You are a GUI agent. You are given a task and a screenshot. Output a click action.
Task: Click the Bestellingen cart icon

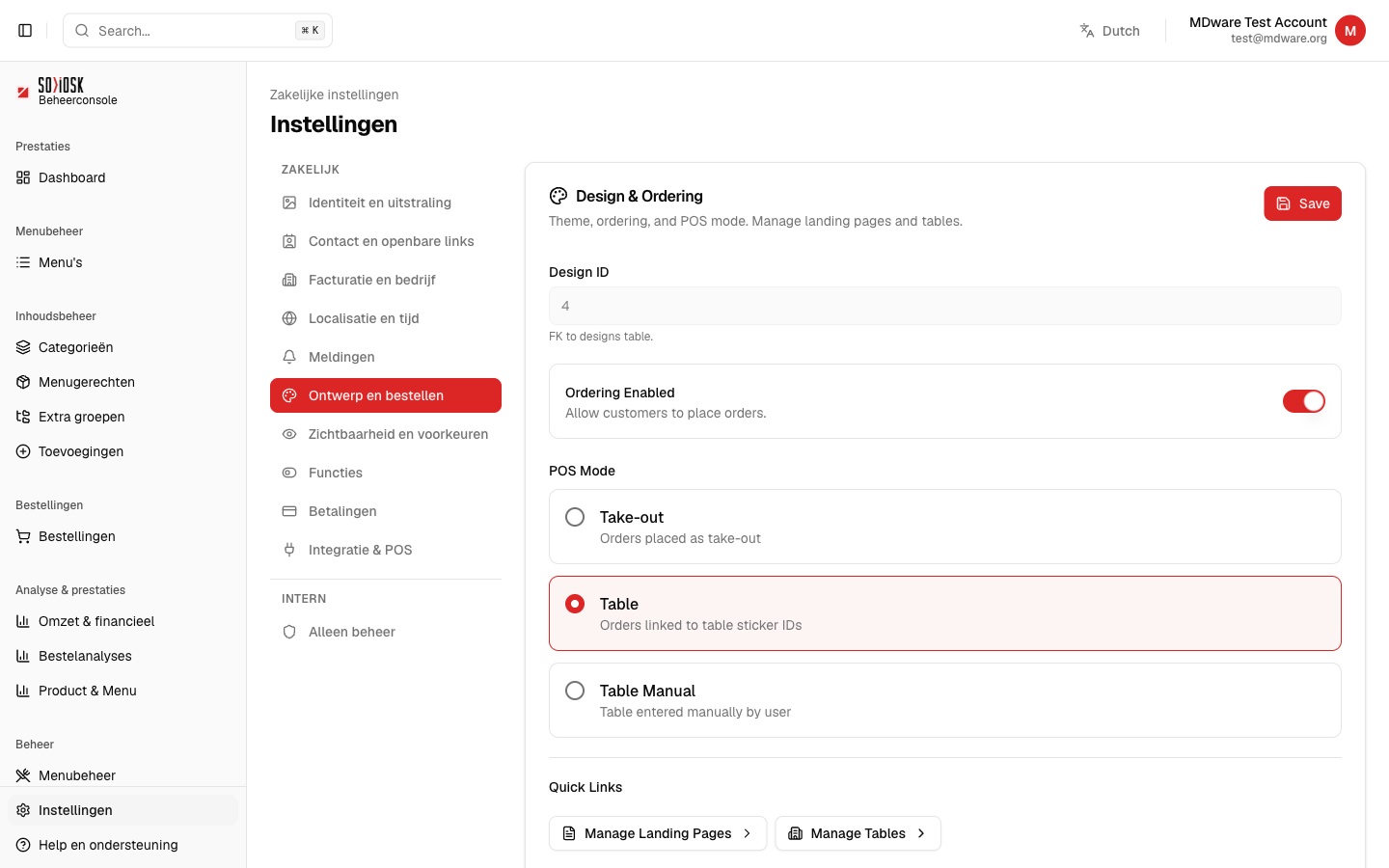pyautogui.click(x=23, y=536)
